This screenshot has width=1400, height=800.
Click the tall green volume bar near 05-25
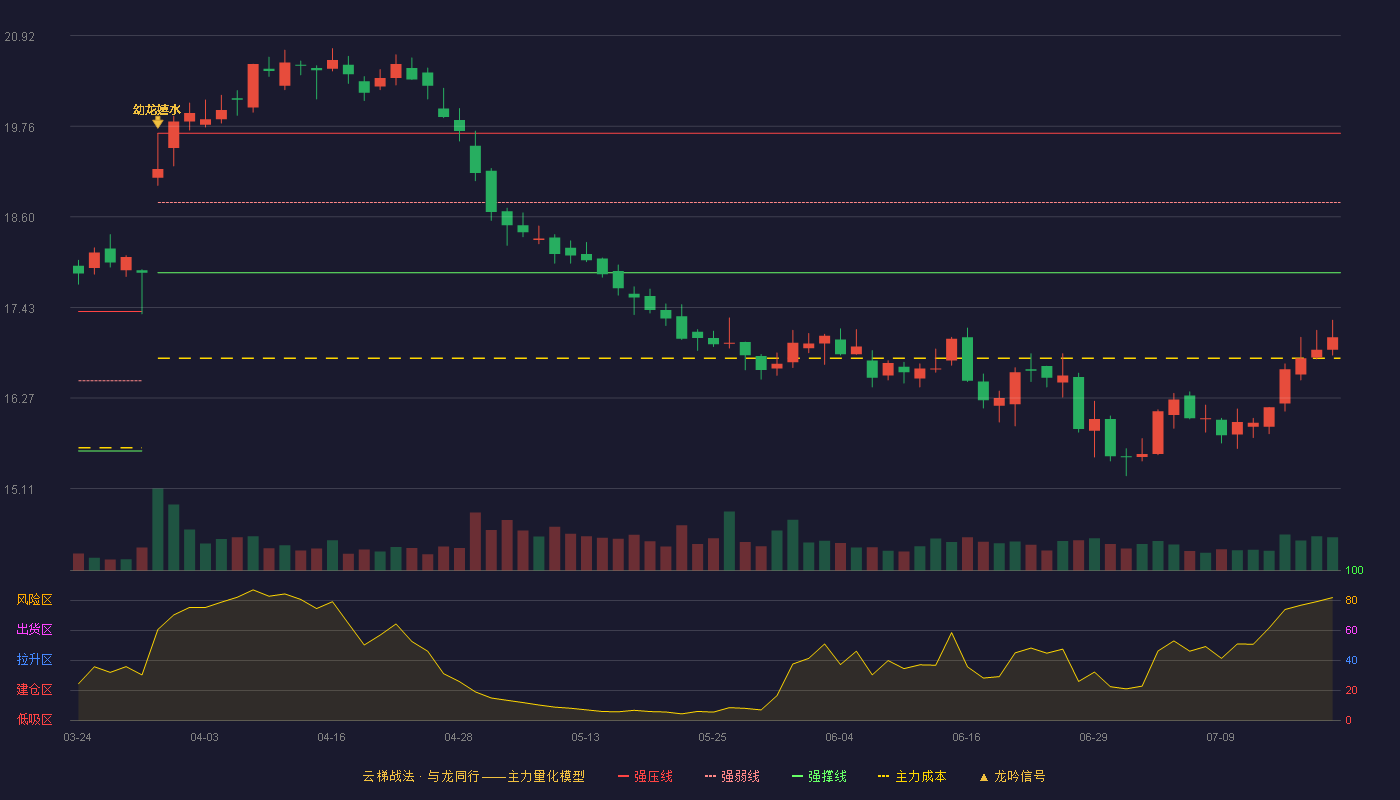tap(730, 541)
